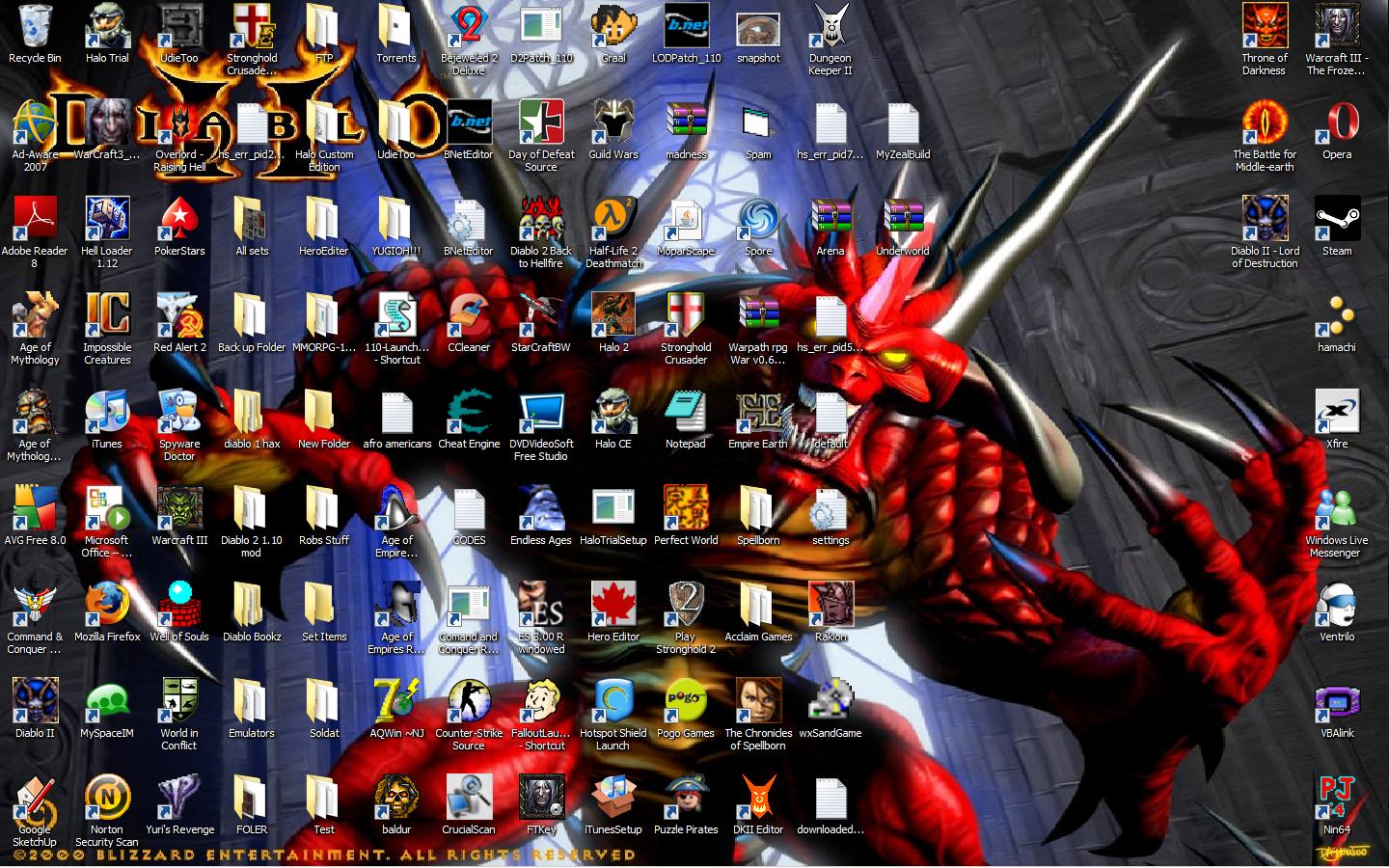Open the Recycle Bin icon
The width and height of the screenshot is (1389, 868).
coord(35,26)
